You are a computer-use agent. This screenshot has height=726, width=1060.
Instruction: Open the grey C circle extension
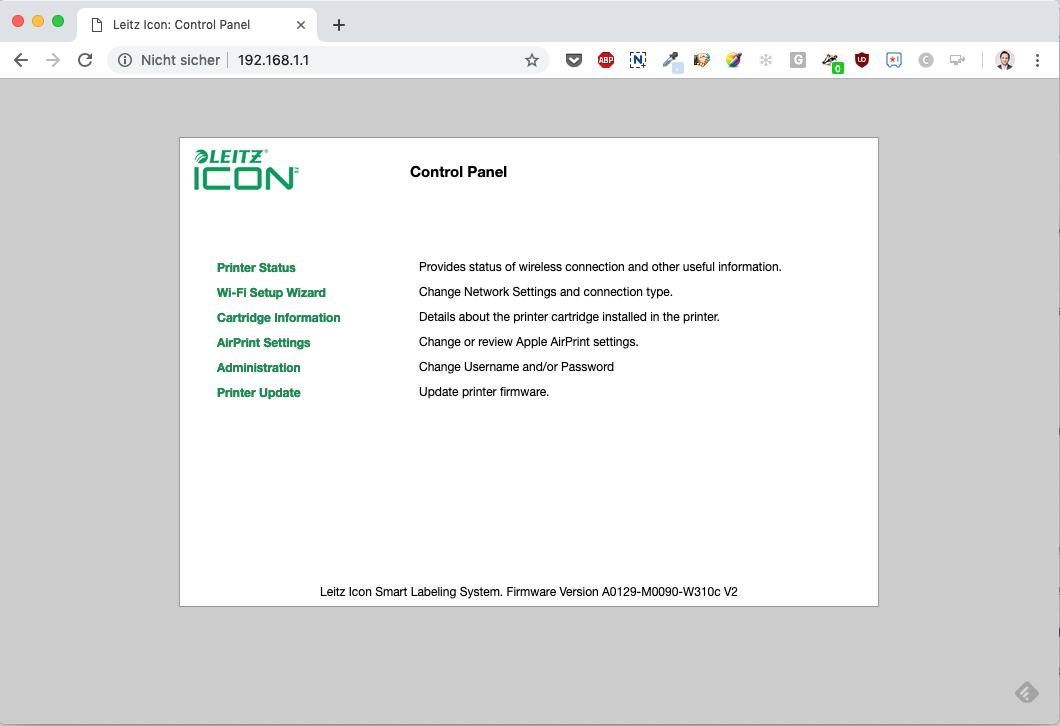point(925,60)
